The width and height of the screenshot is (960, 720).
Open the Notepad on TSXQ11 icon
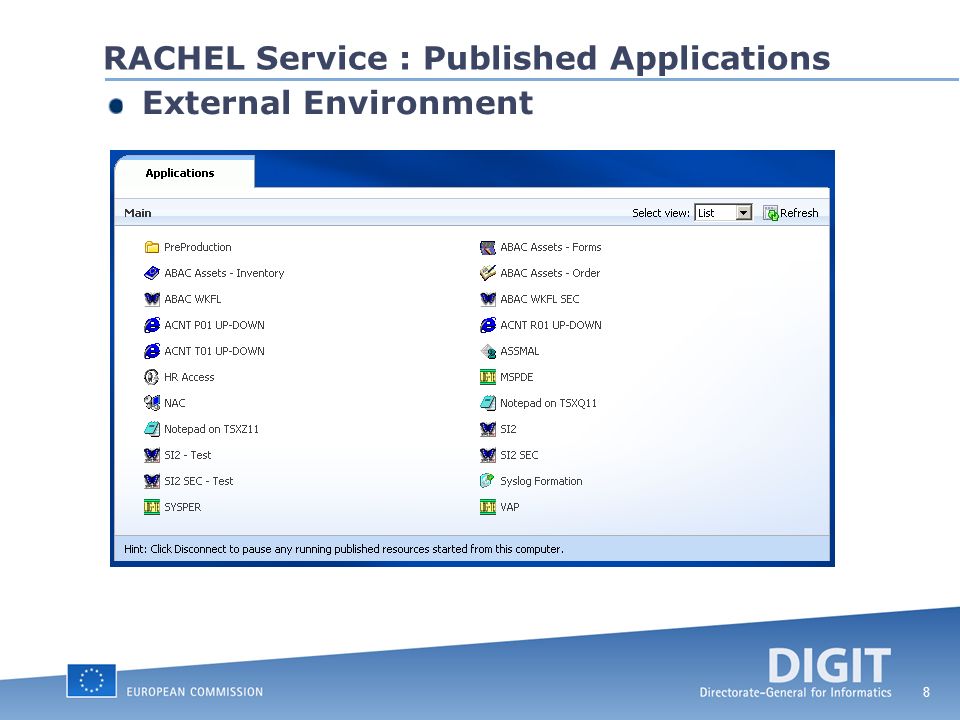[x=488, y=403]
